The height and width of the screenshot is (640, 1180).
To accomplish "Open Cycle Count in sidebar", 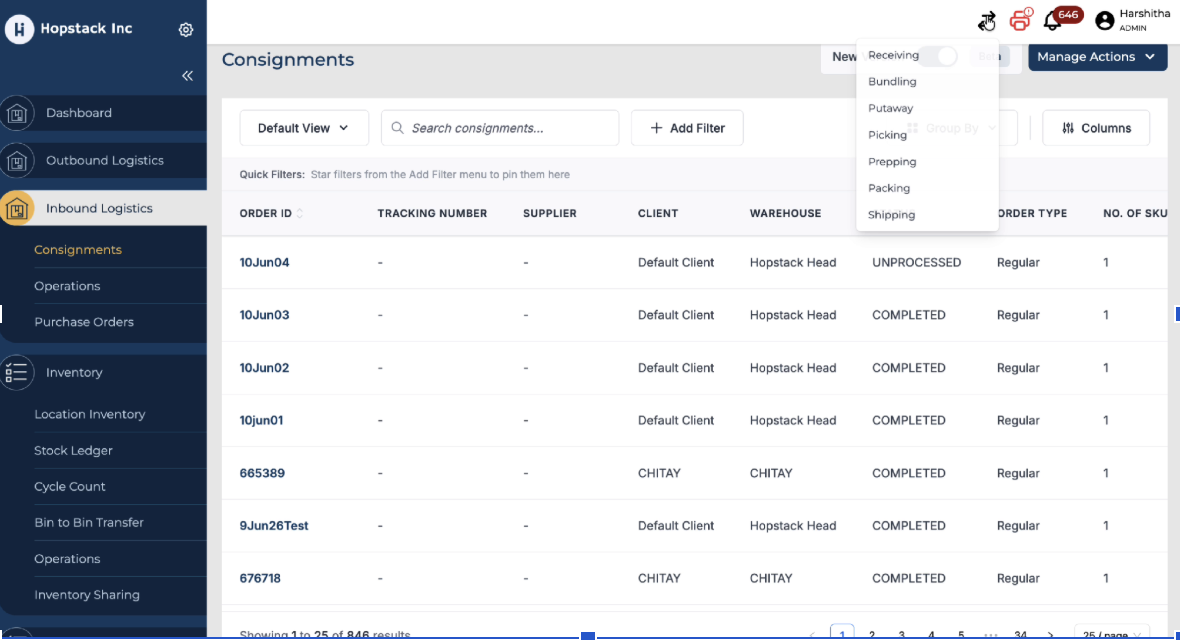I will pyautogui.click(x=69, y=487).
